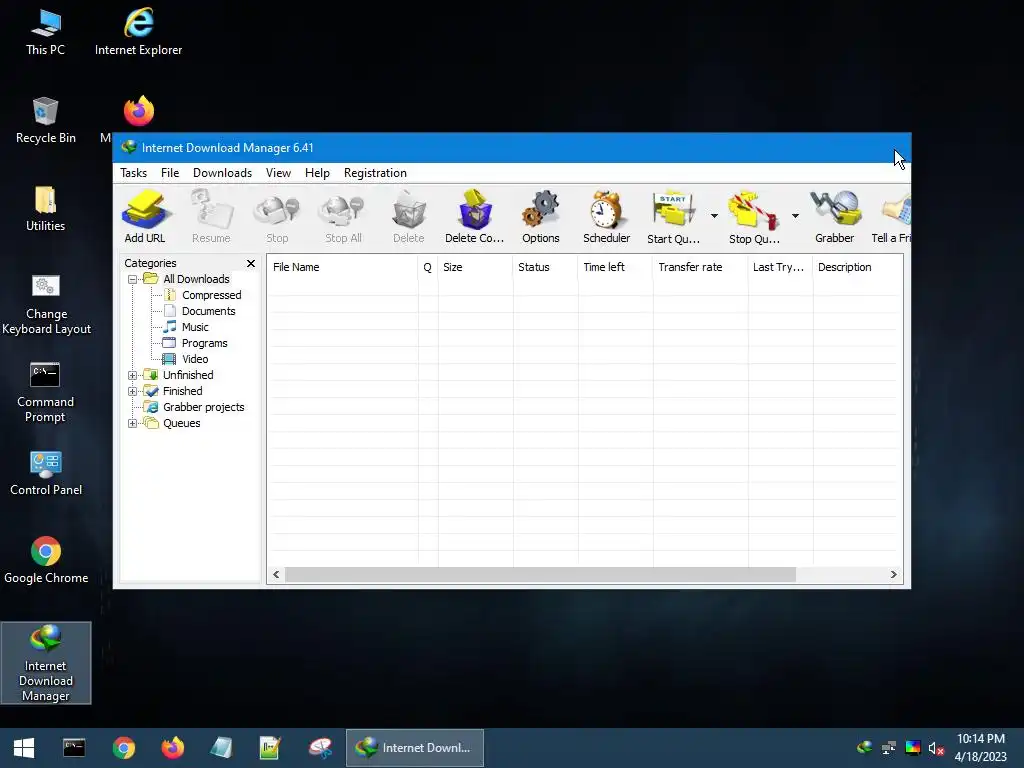Screen dimensions: 1024x768
Task: Open the Tasks menu
Action: pos(133,173)
